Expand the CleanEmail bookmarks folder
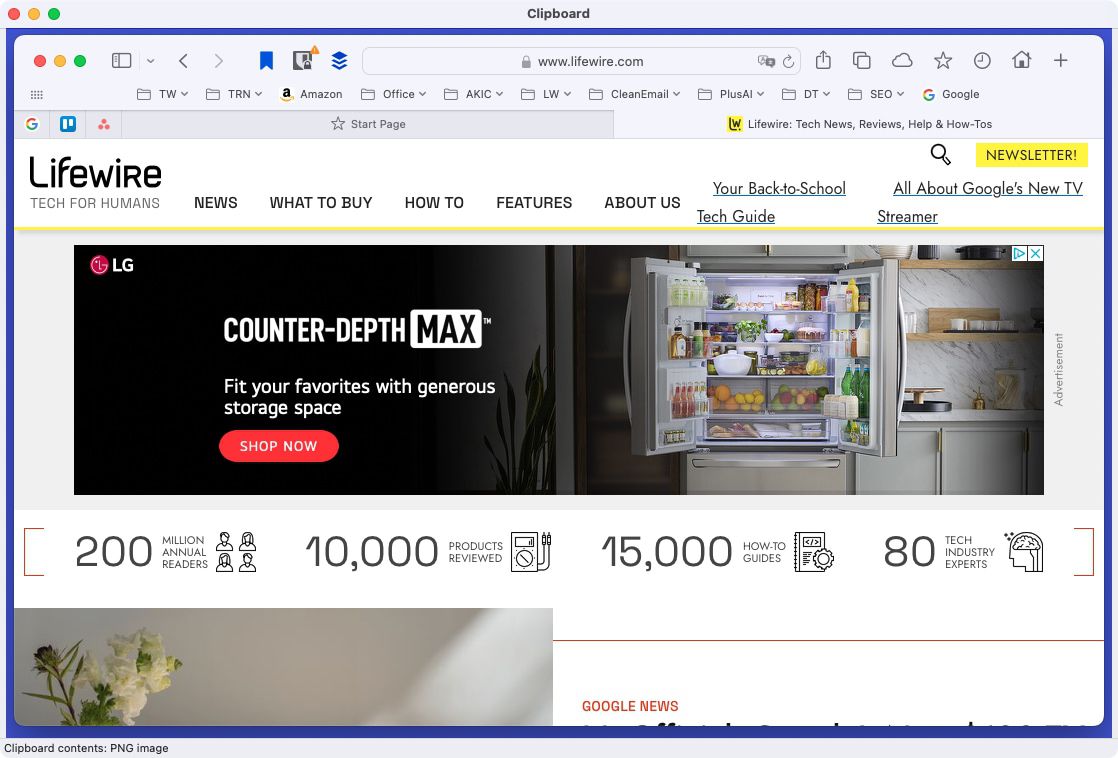 coord(633,94)
